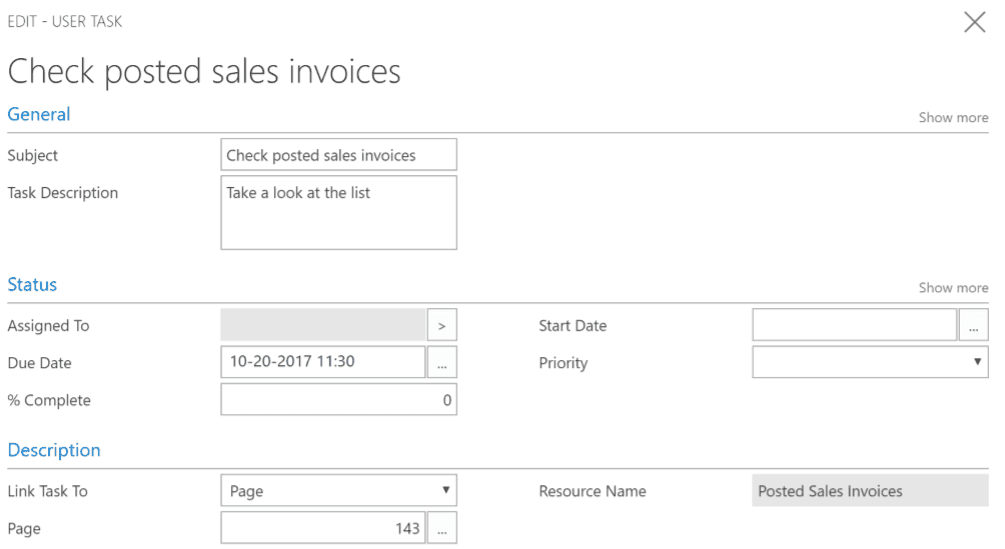Select the greyed Assigned To field
The height and width of the screenshot is (549, 1005).
pyautogui.click(x=322, y=325)
